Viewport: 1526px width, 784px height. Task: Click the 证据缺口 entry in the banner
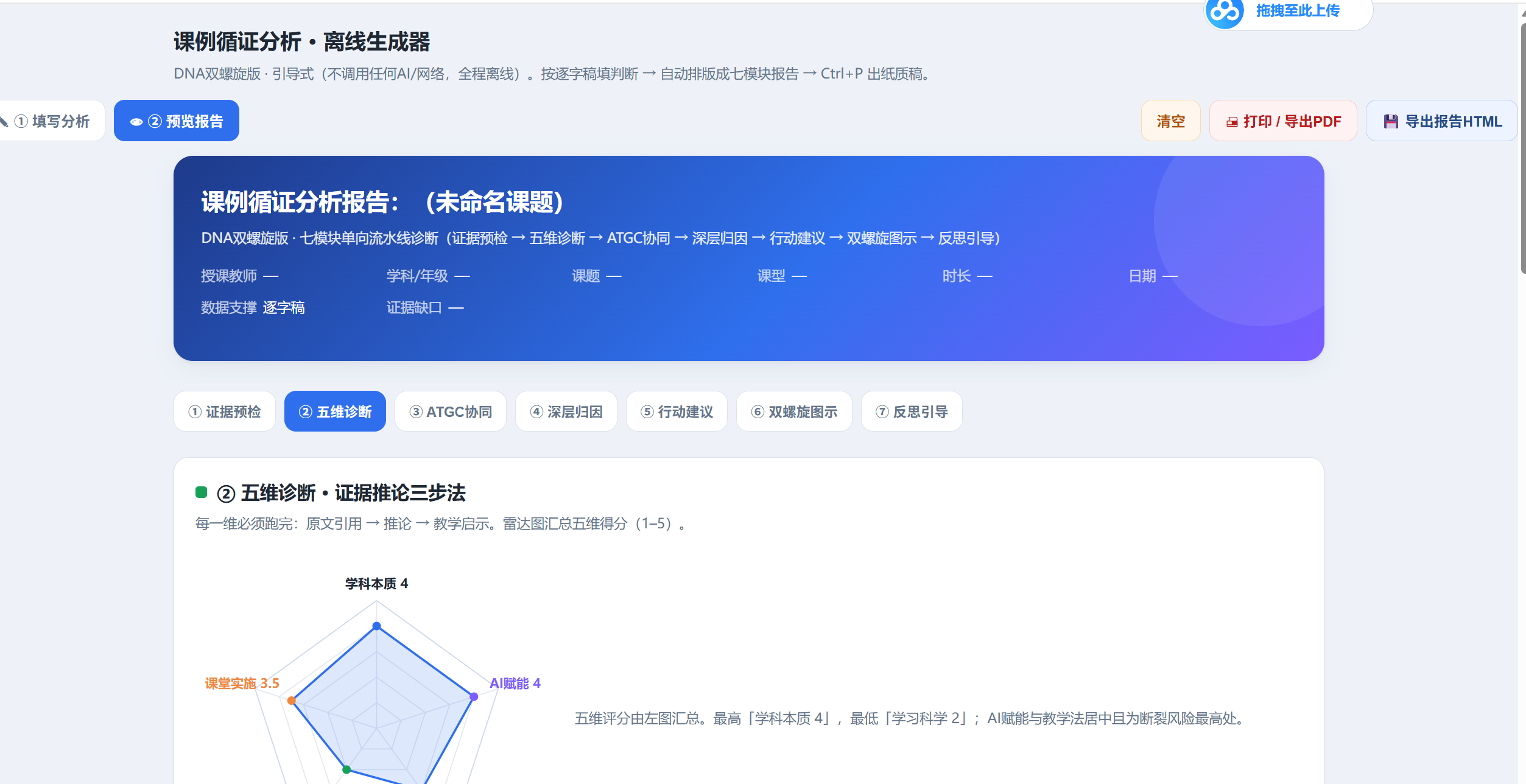coord(425,307)
